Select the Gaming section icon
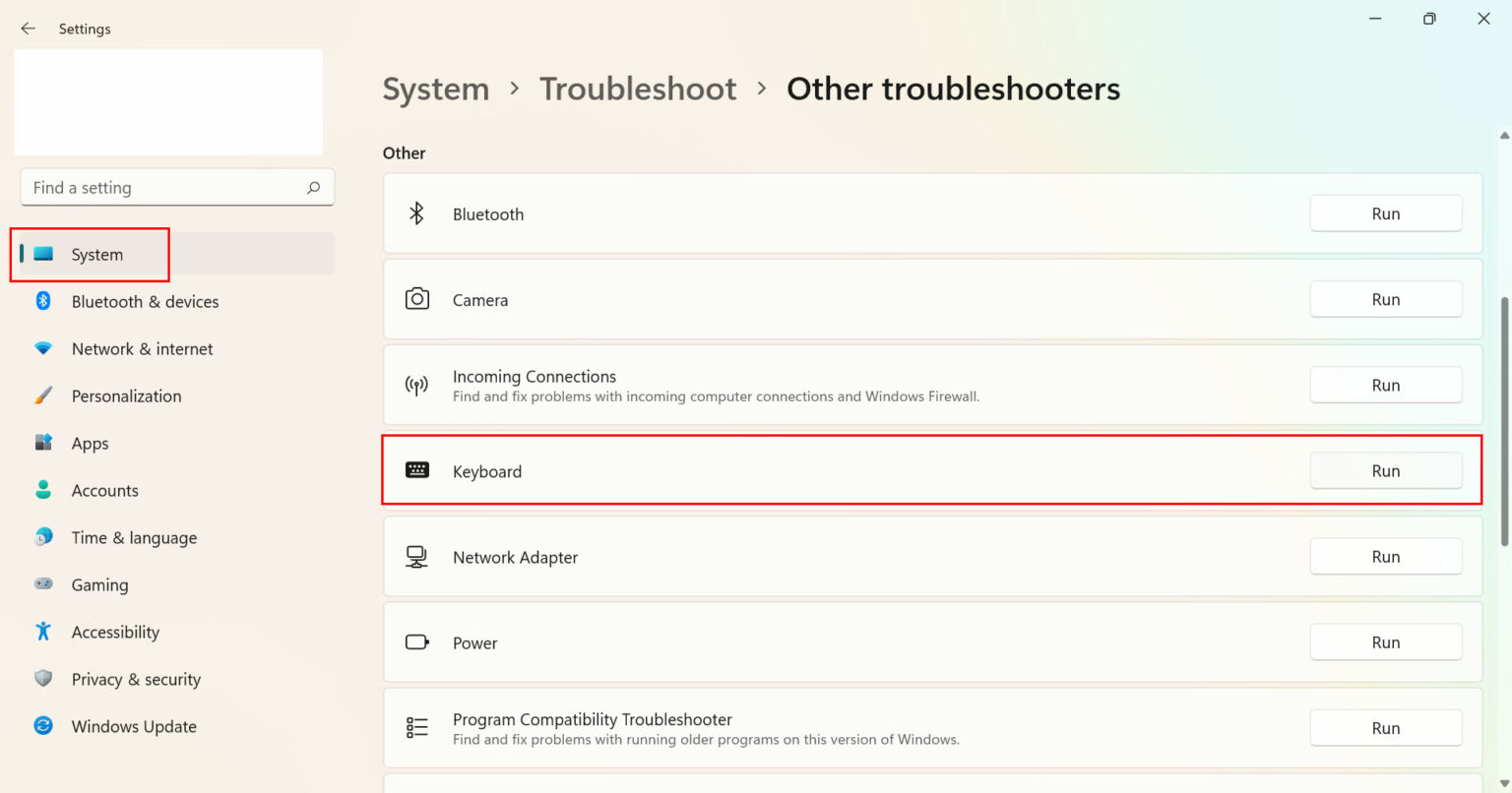The width and height of the screenshot is (1512, 793). coord(43,584)
